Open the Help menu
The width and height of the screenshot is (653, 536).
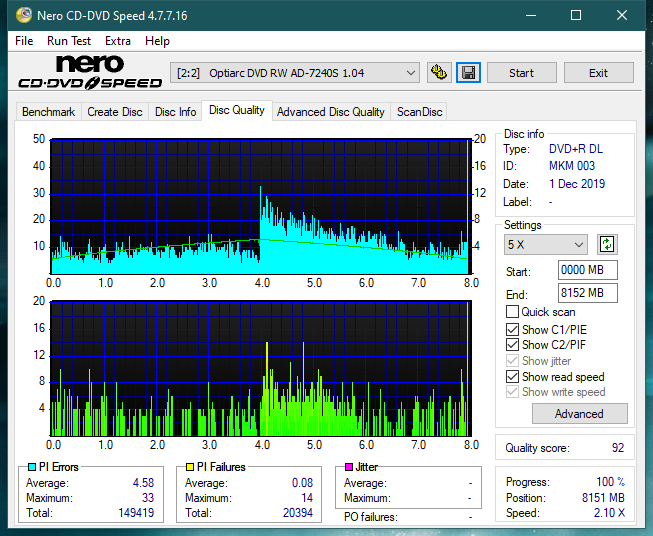pos(157,41)
